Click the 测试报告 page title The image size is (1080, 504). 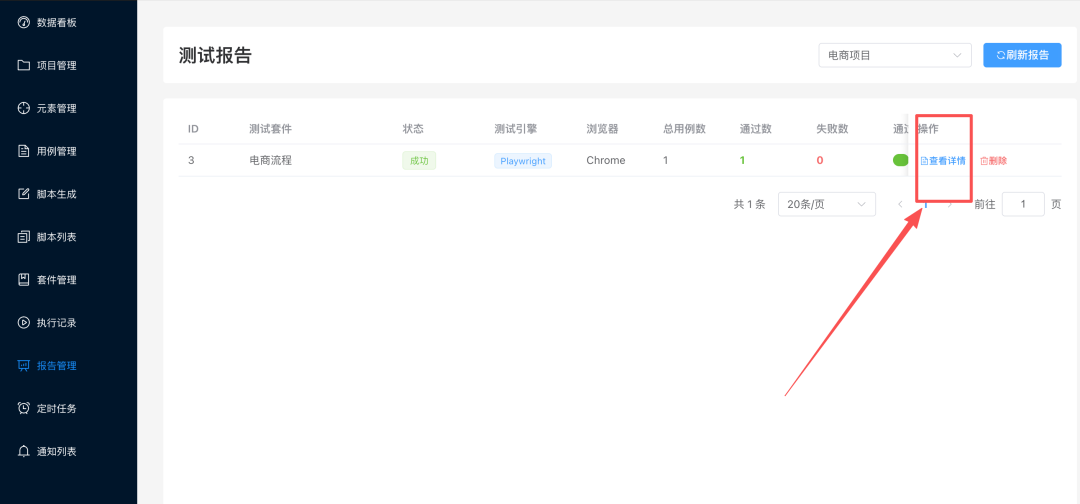[215, 55]
